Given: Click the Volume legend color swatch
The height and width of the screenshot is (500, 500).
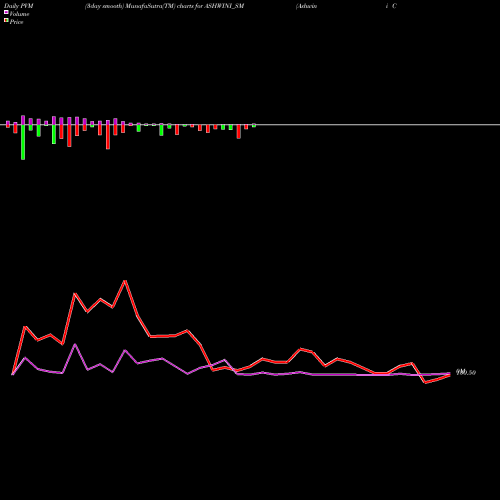Looking at the screenshot, I should click(6, 12).
